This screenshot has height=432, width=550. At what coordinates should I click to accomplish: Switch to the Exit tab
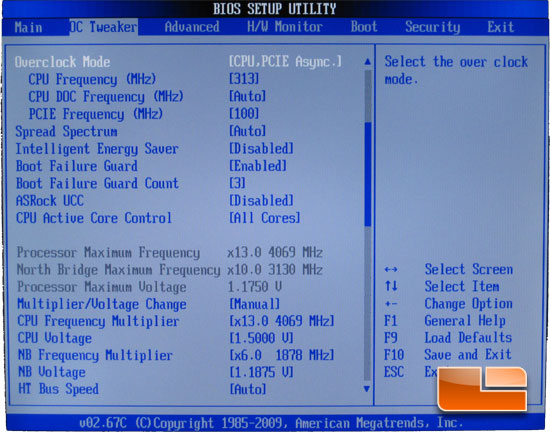[x=501, y=27]
